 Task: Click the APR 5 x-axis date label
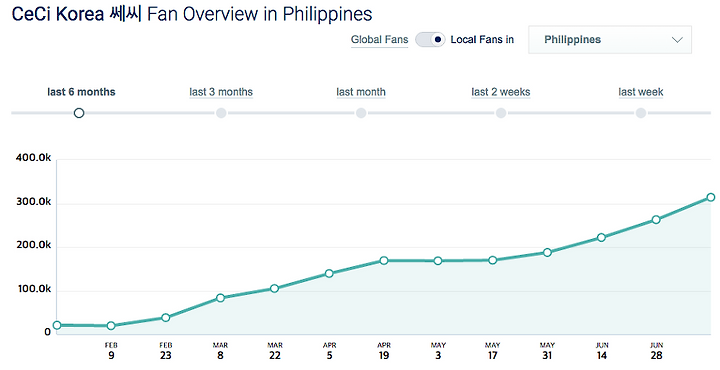pos(329,351)
